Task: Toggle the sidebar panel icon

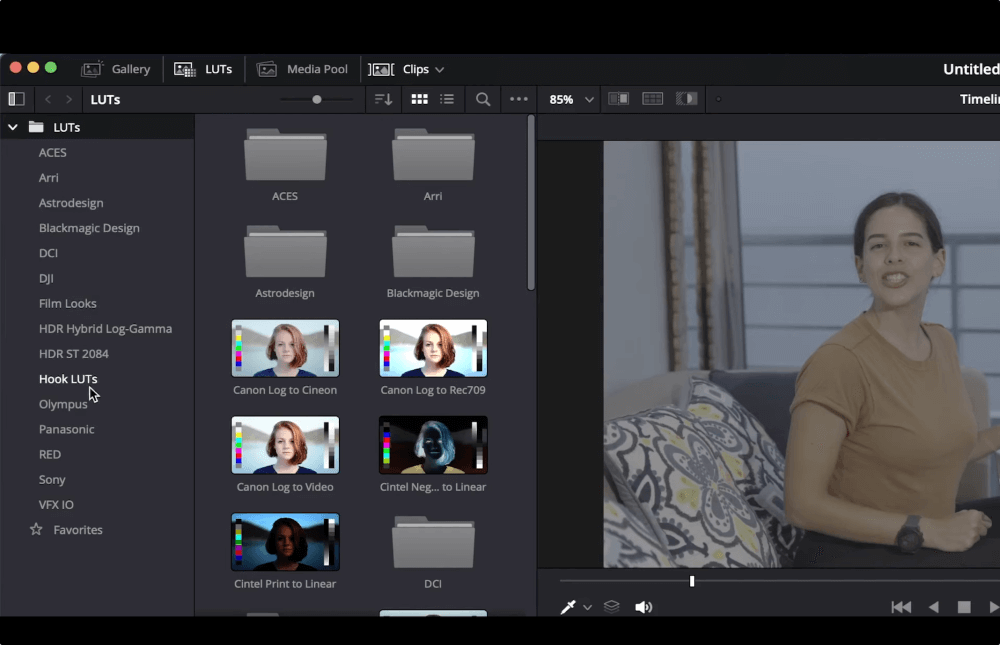Action: coord(16,99)
